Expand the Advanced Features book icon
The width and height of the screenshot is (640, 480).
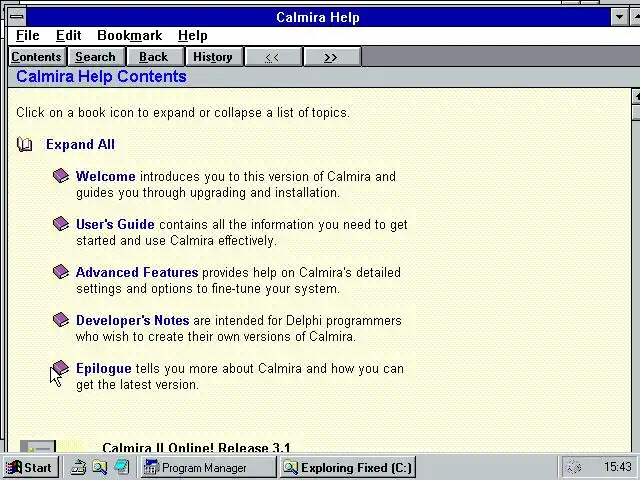(x=61, y=272)
